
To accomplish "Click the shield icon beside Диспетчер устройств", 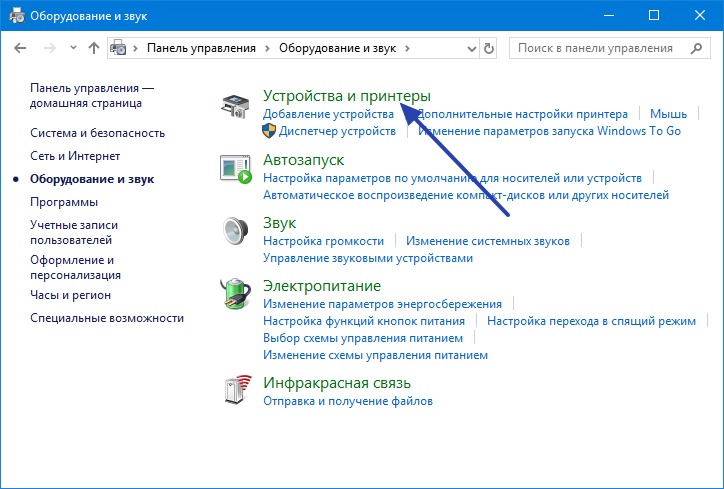I will pos(269,131).
